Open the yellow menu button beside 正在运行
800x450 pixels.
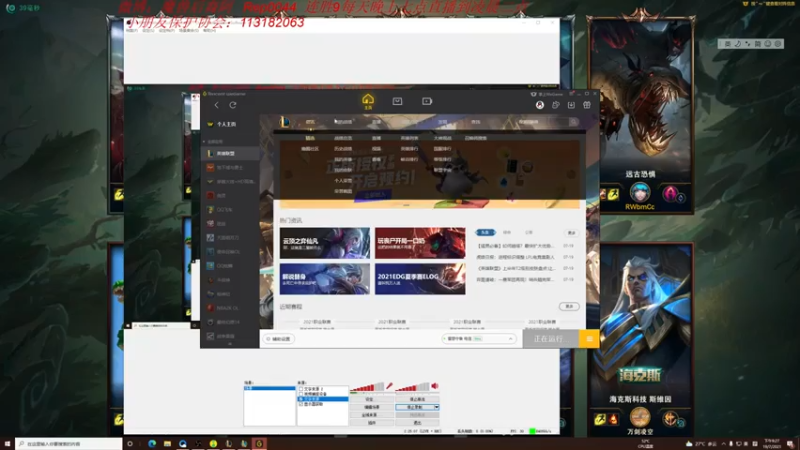click(x=589, y=339)
